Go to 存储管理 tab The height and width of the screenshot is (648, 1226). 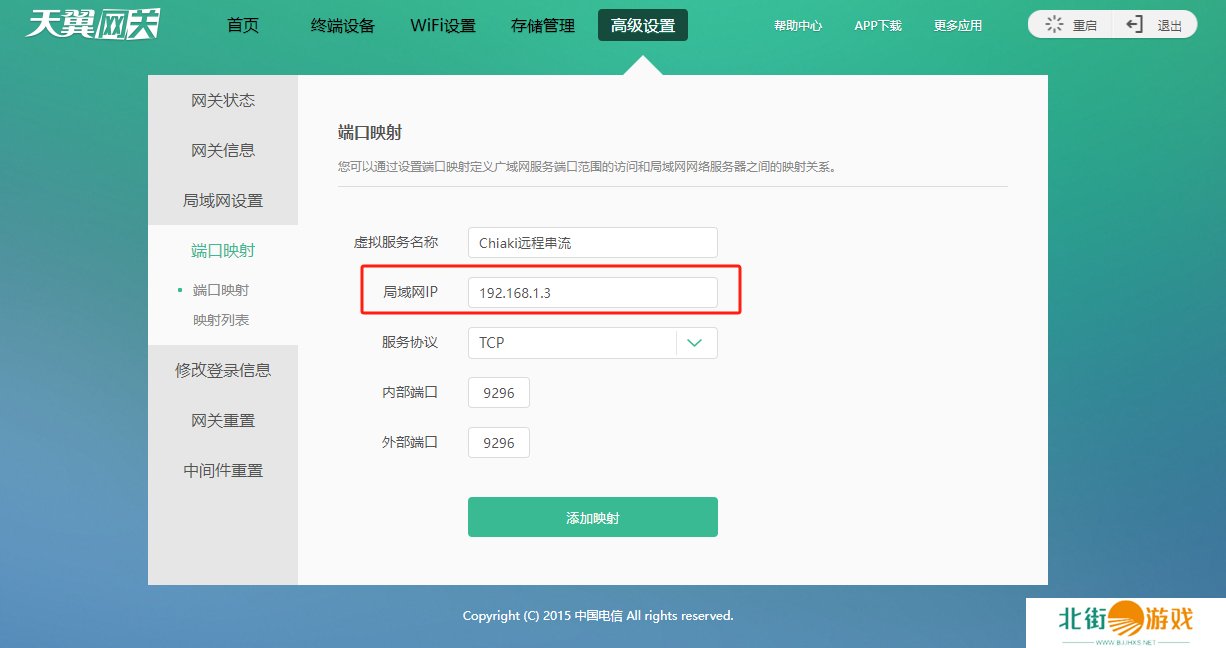pyautogui.click(x=543, y=26)
